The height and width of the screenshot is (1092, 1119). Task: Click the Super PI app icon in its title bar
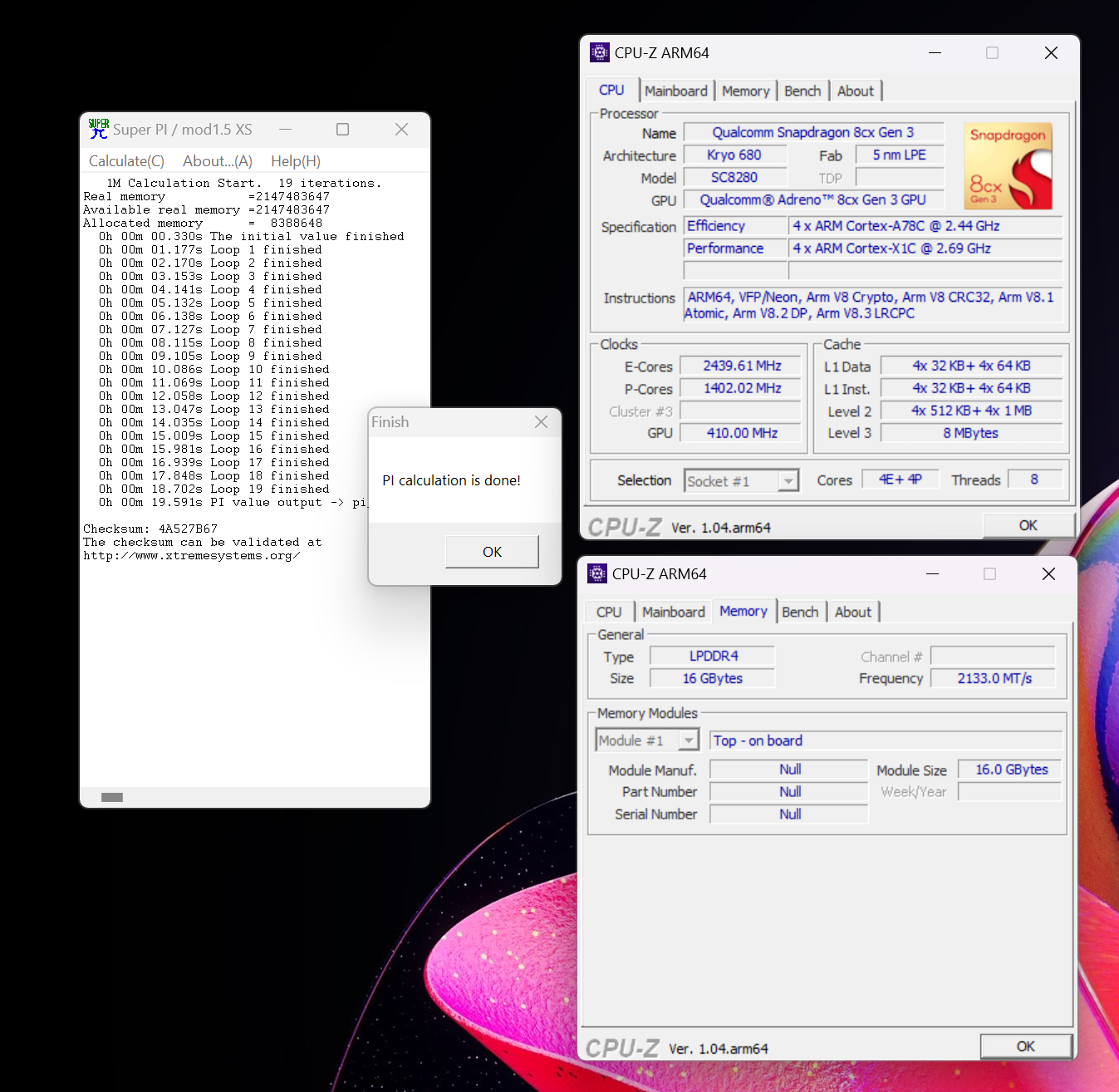click(99, 129)
